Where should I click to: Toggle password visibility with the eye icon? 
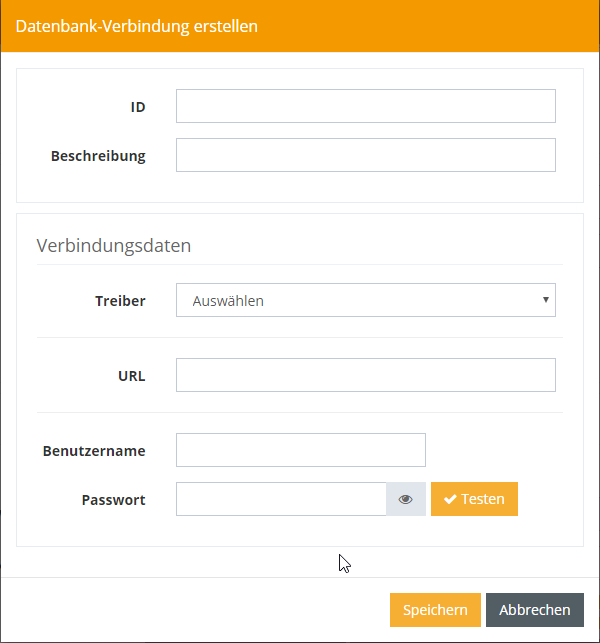(x=406, y=499)
